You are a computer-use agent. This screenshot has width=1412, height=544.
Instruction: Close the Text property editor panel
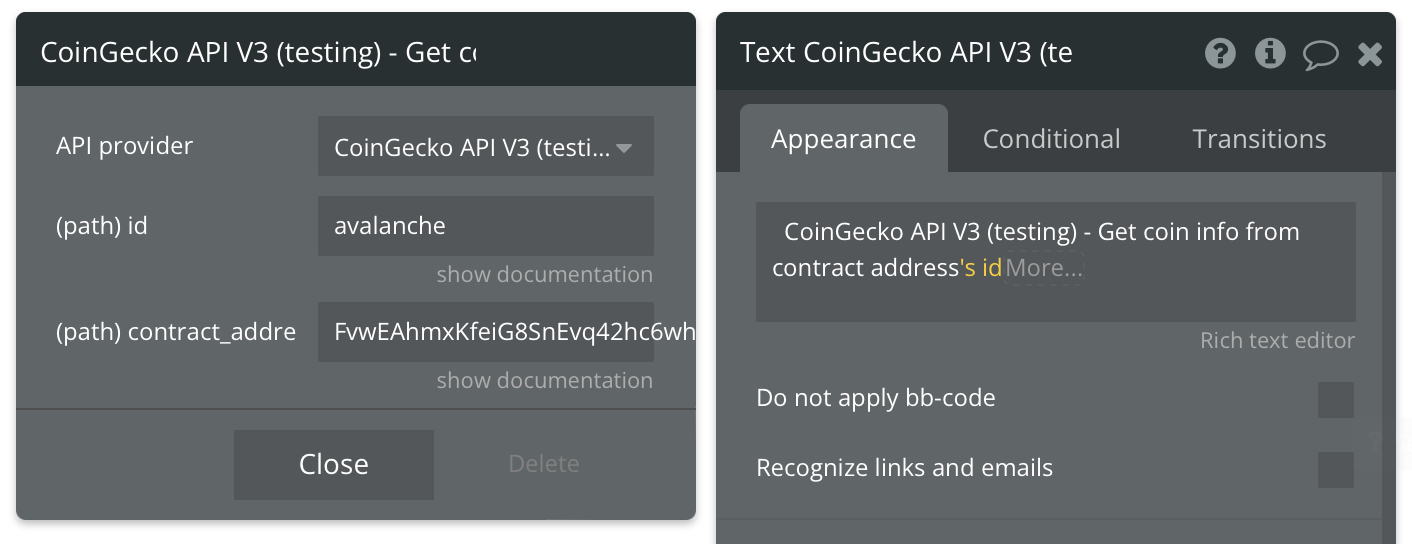point(1370,54)
